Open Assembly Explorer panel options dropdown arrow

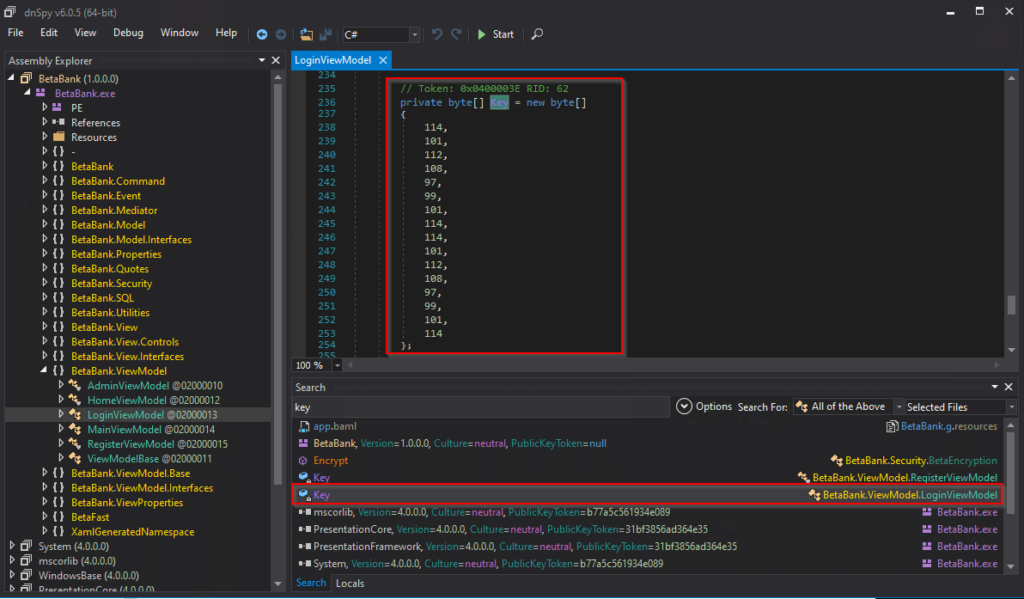pyautogui.click(x=262, y=60)
